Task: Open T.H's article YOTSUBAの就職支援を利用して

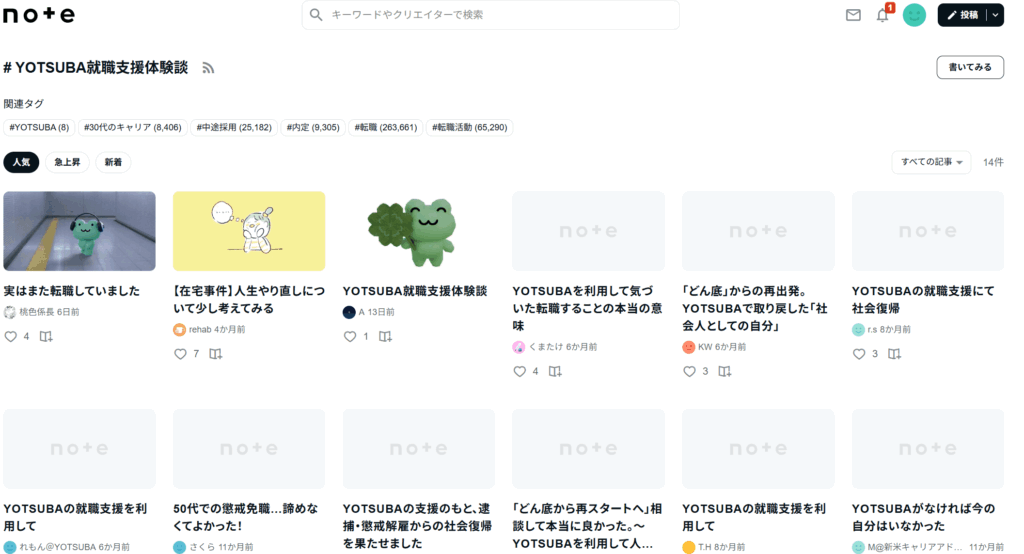Action: click(x=754, y=517)
